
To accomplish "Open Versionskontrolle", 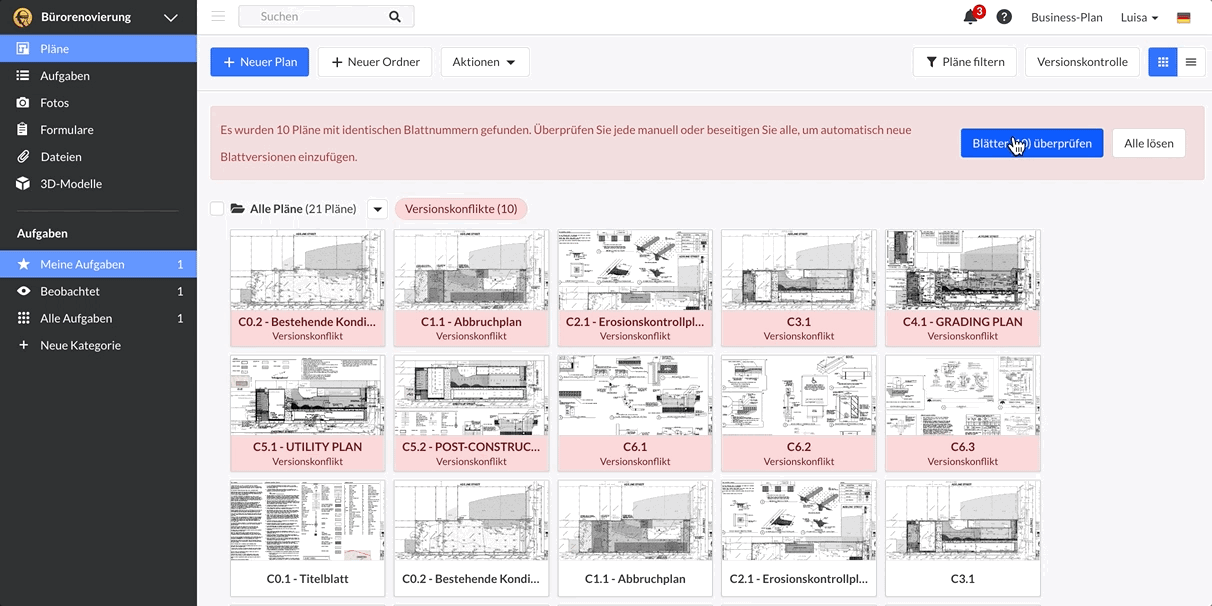I will coord(1082,62).
